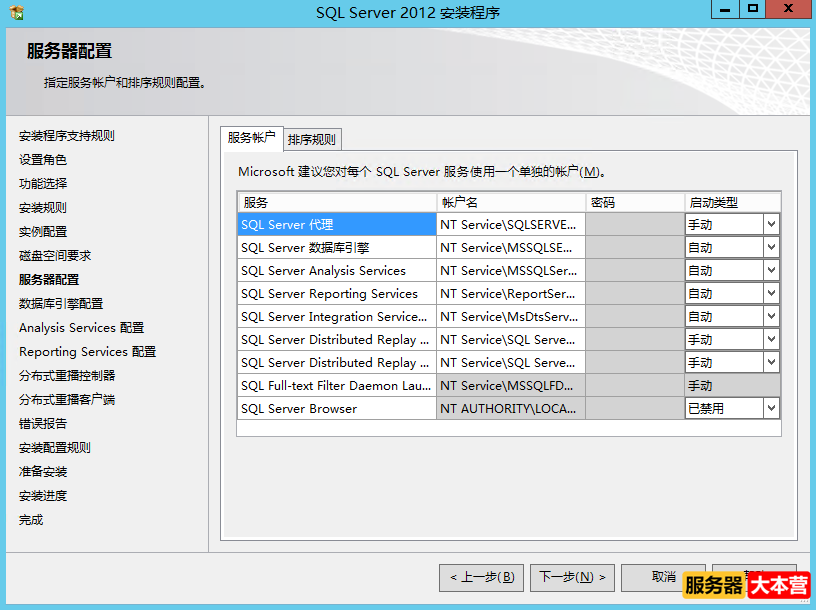The width and height of the screenshot is (816, 610).
Task: Select the SQL Server Reporting Services row
Action: (337, 293)
